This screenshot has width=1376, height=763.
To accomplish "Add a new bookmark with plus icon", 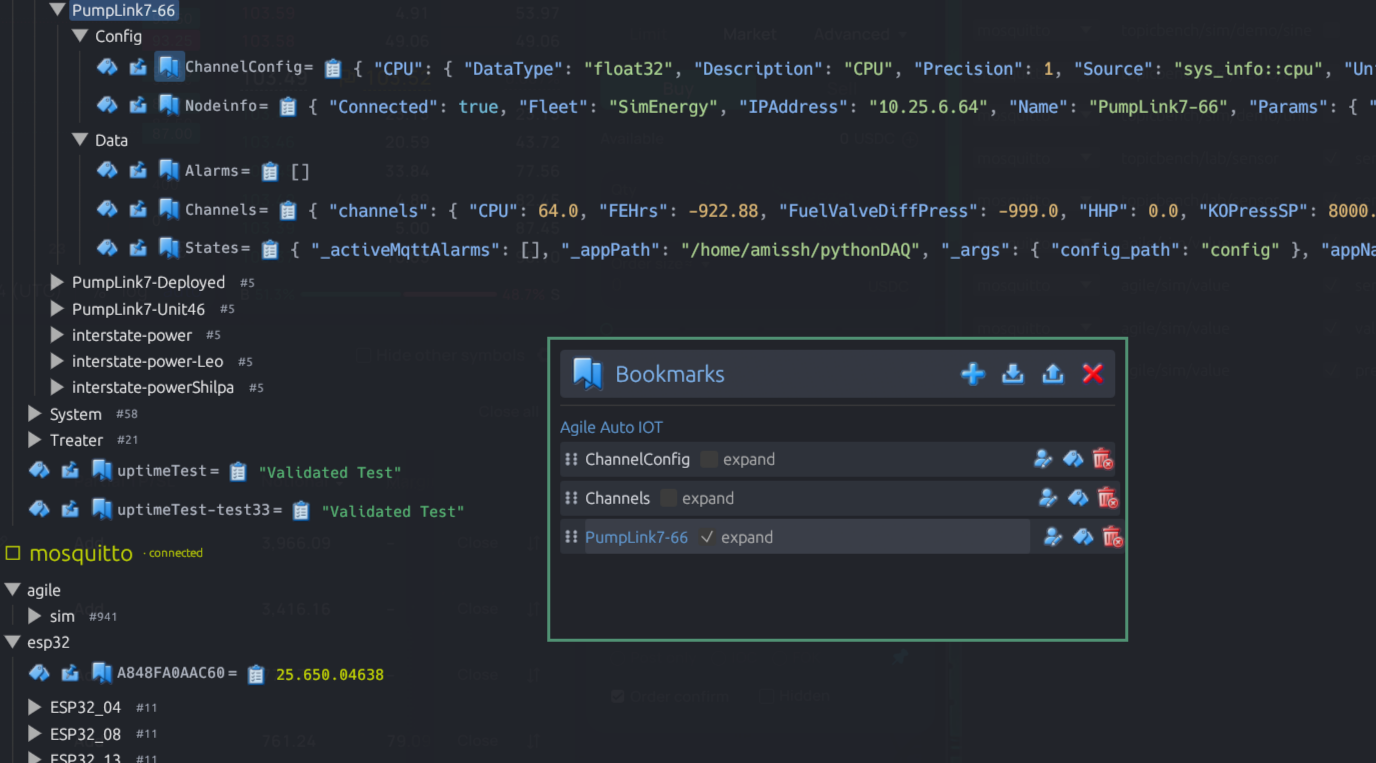I will 972,374.
